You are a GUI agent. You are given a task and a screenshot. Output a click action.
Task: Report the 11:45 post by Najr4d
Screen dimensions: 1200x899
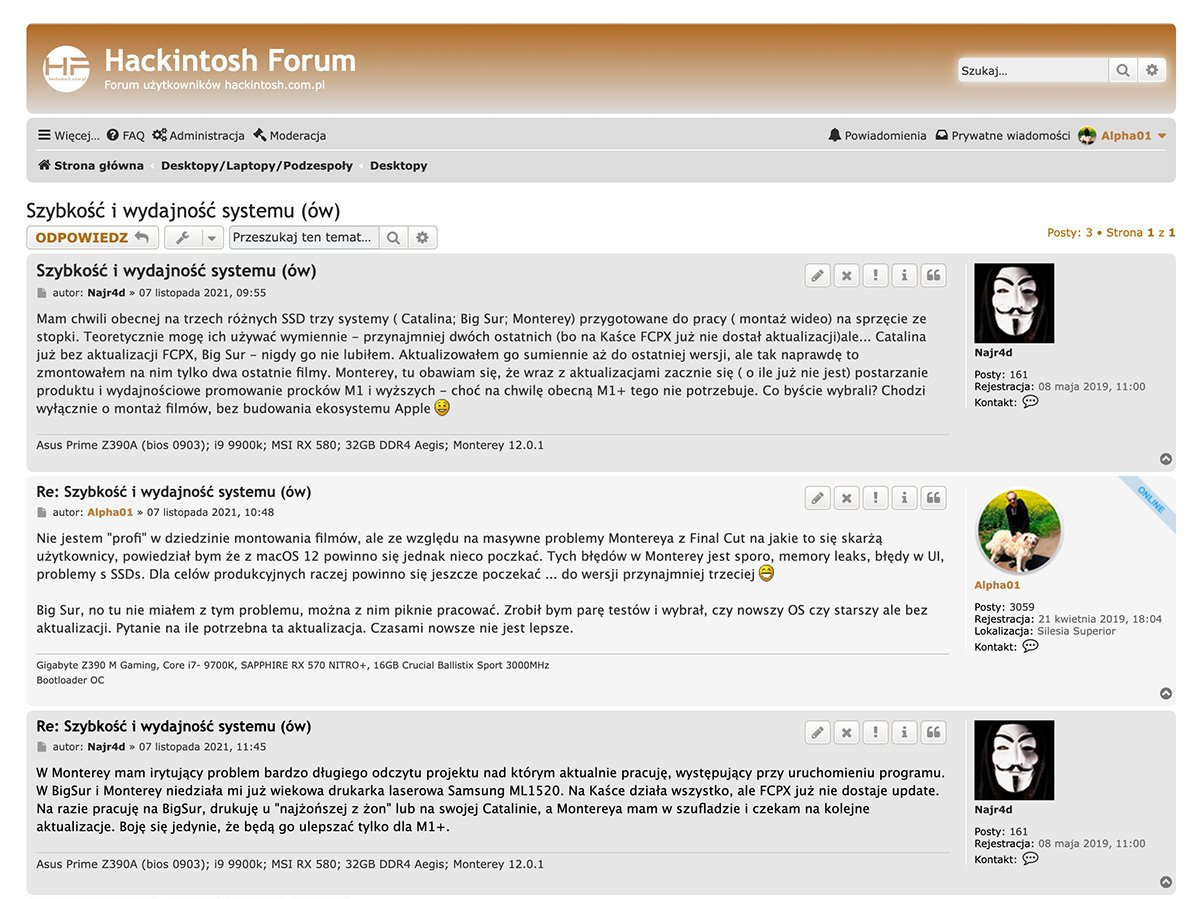coord(876,732)
